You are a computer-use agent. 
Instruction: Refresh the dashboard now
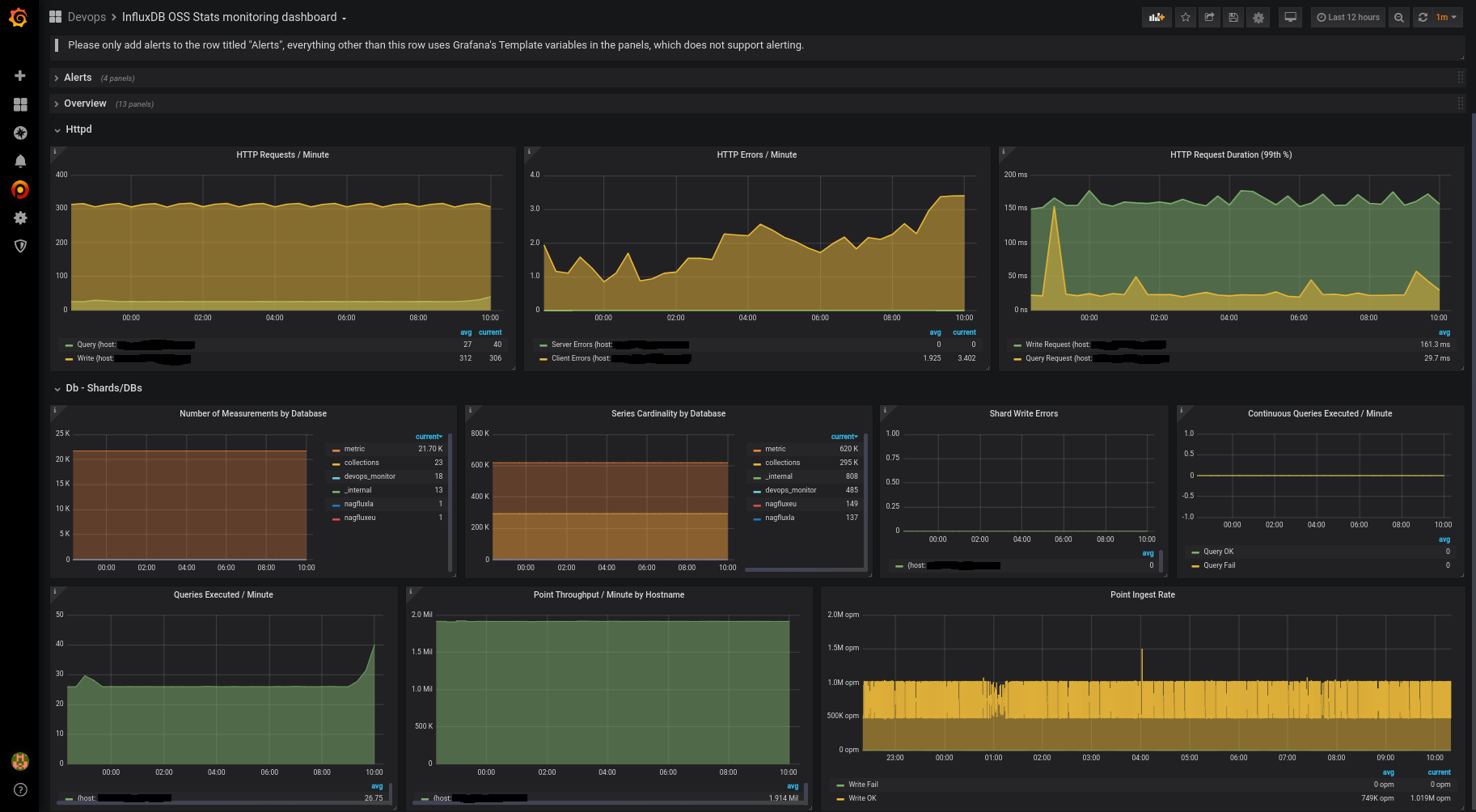pyautogui.click(x=1423, y=17)
